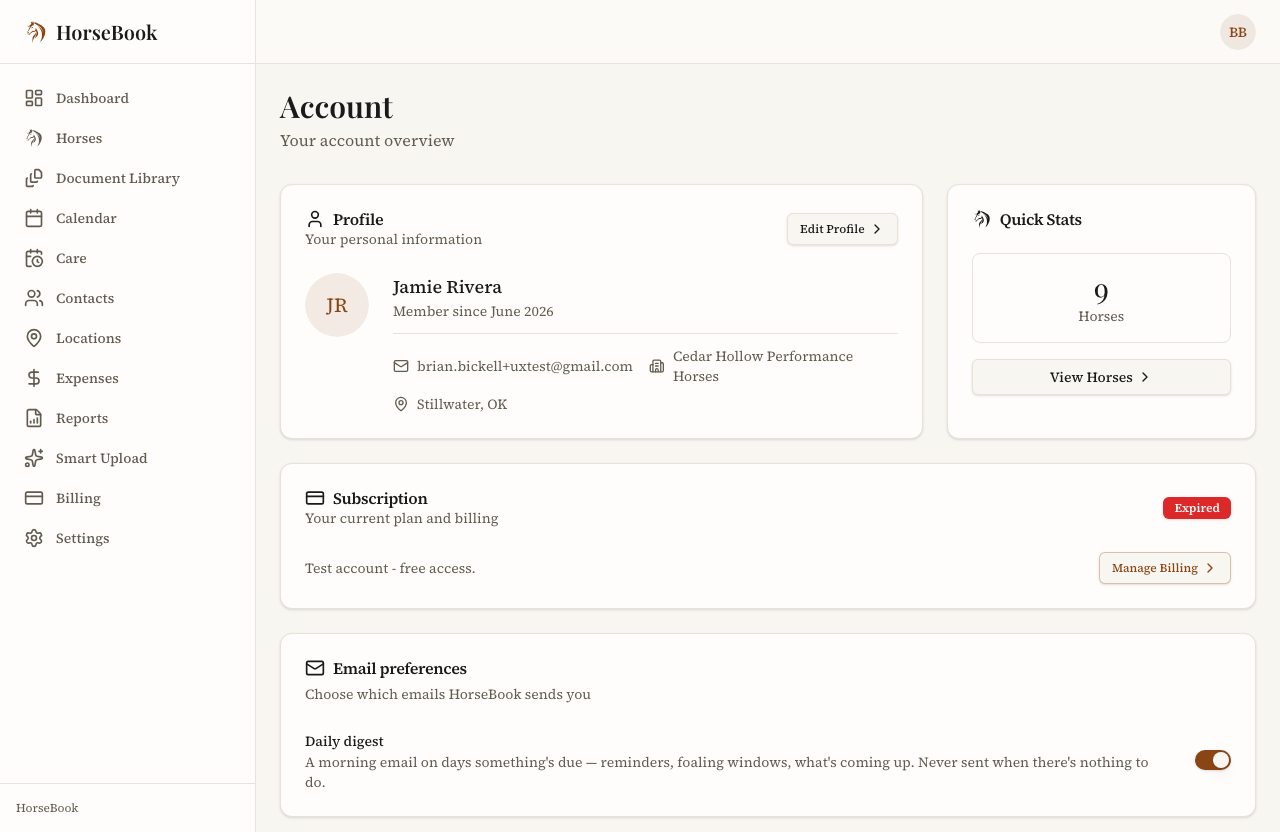
Task: Click the chevron on Edit Profile button
Action: pyautogui.click(x=877, y=229)
